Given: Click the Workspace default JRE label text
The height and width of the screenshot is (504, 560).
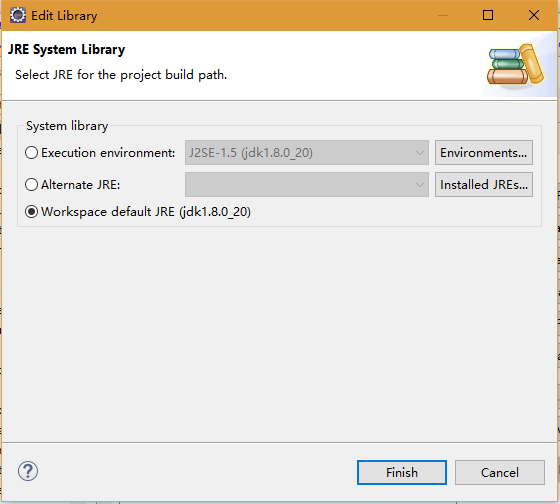Looking at the screenshot, I should click(146, 212).
